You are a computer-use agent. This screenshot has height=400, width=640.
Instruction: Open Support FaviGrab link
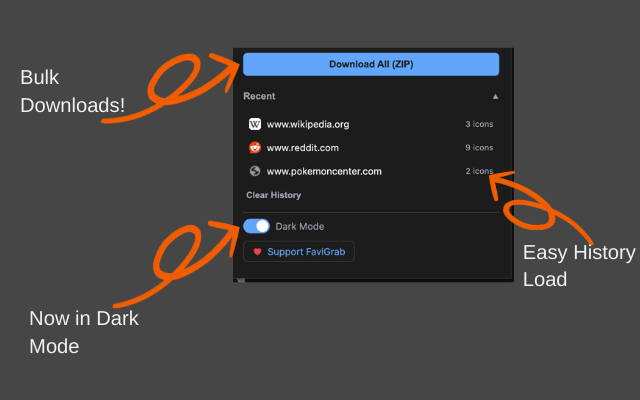click(x=299, y=251)
